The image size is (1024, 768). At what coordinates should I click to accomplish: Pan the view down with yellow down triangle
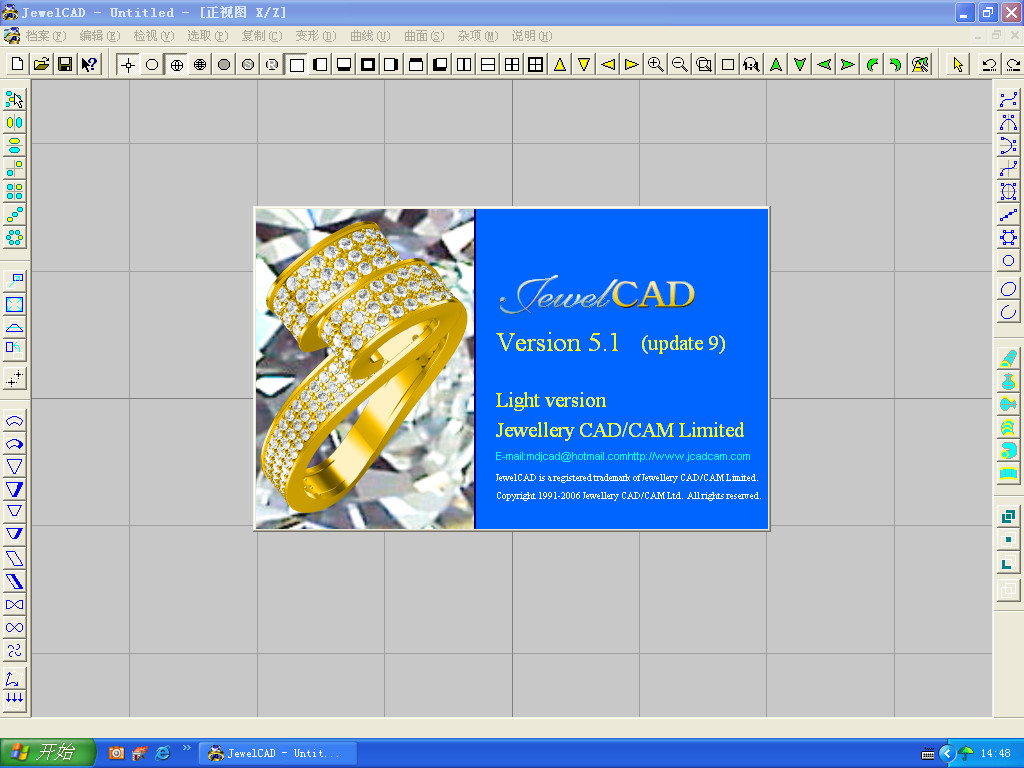pos(584,64)
